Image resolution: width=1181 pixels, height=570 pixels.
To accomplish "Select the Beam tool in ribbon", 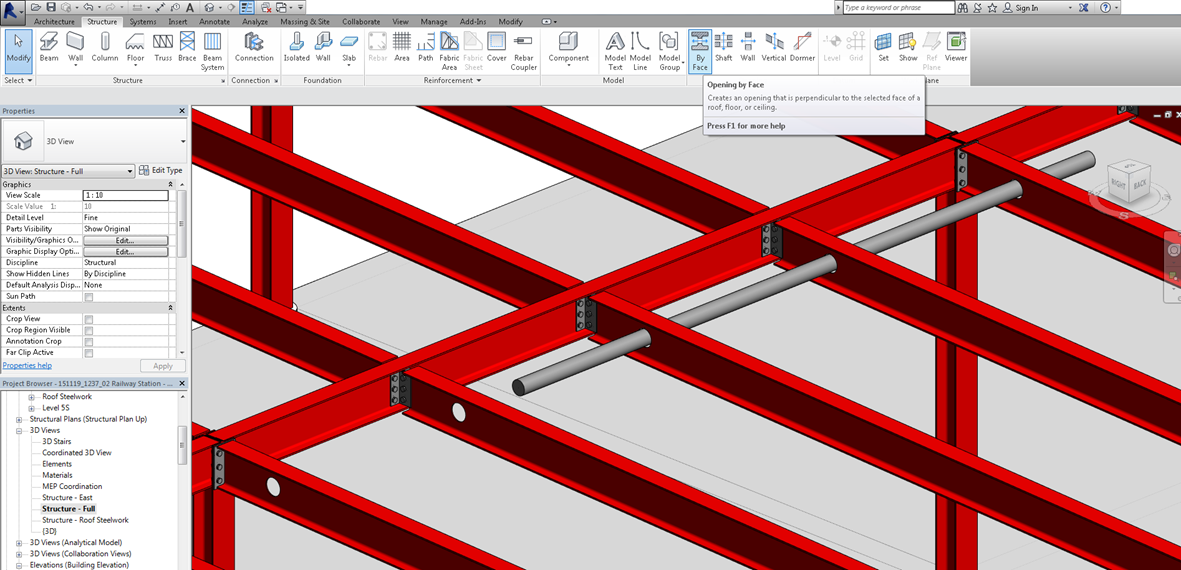I will (x=49, y=46).
